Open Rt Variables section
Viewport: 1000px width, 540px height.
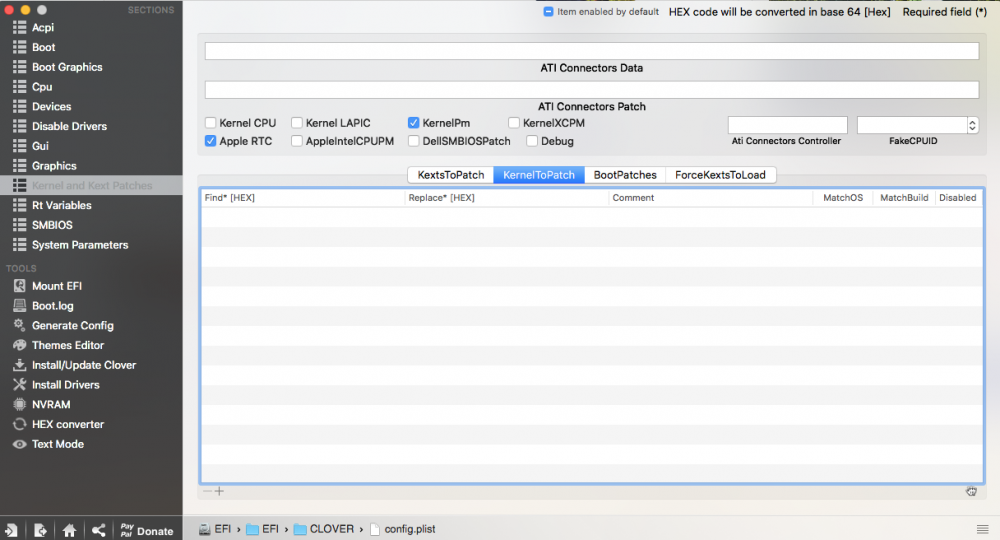coord(61,205)
